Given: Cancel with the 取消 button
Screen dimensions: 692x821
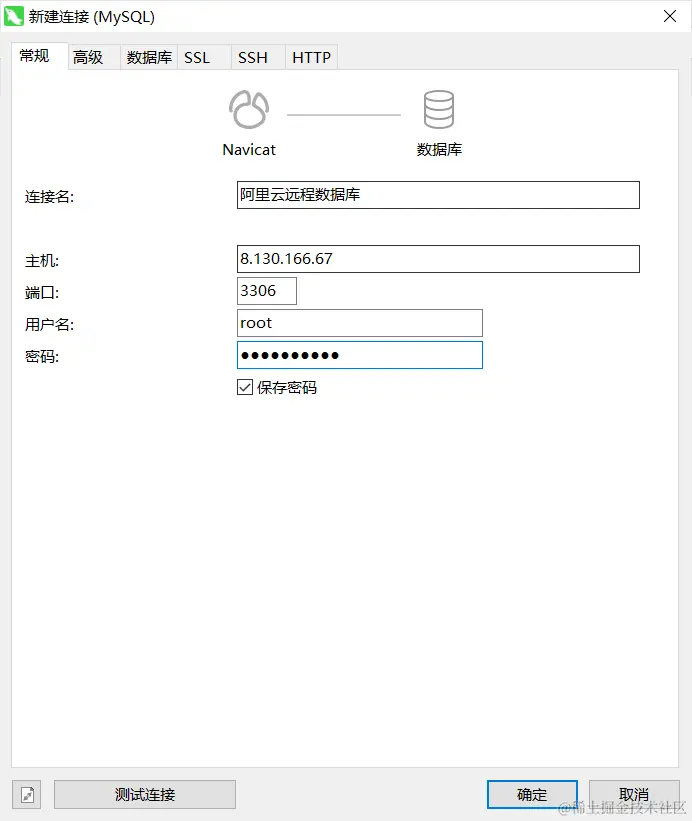Looking at the screenshot, I should (x=634, y=795).
